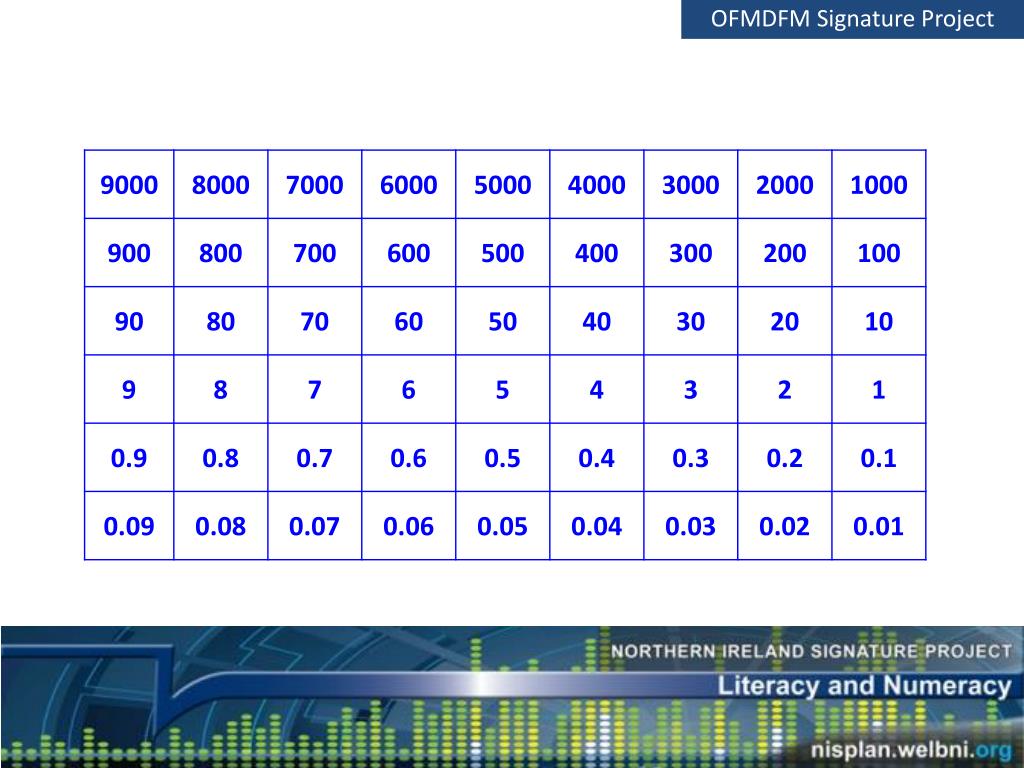Click the 50 cell
This screenshot has width=1024, height=768.
503,321
